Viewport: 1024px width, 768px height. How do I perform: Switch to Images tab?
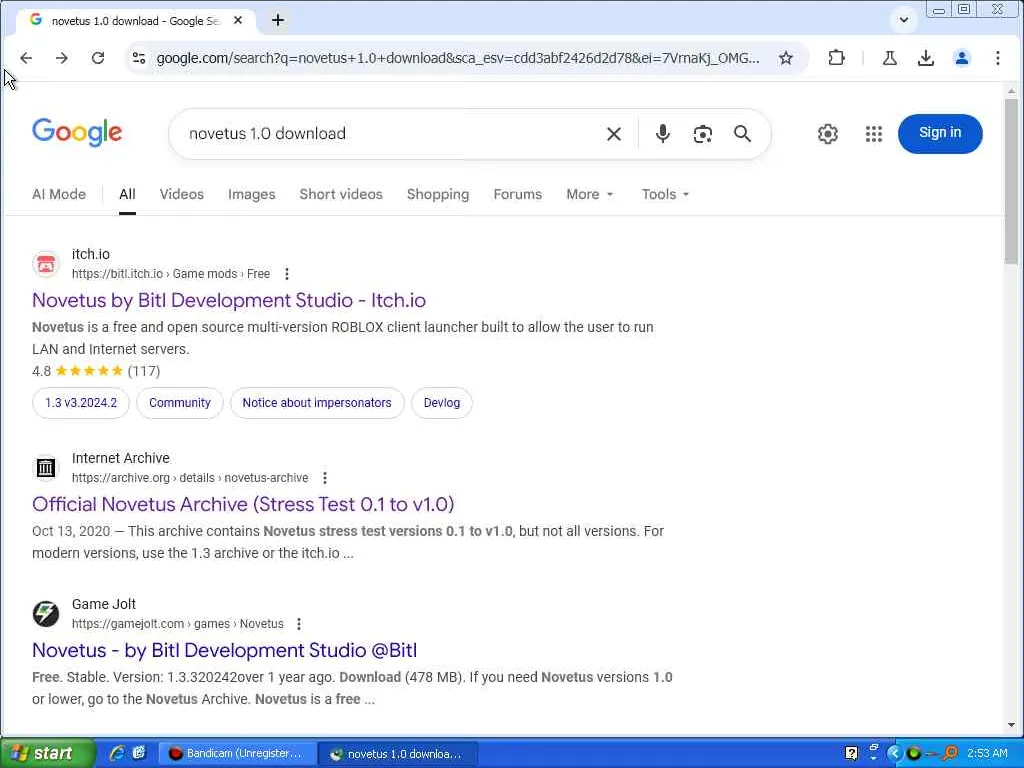pos(251,194)
